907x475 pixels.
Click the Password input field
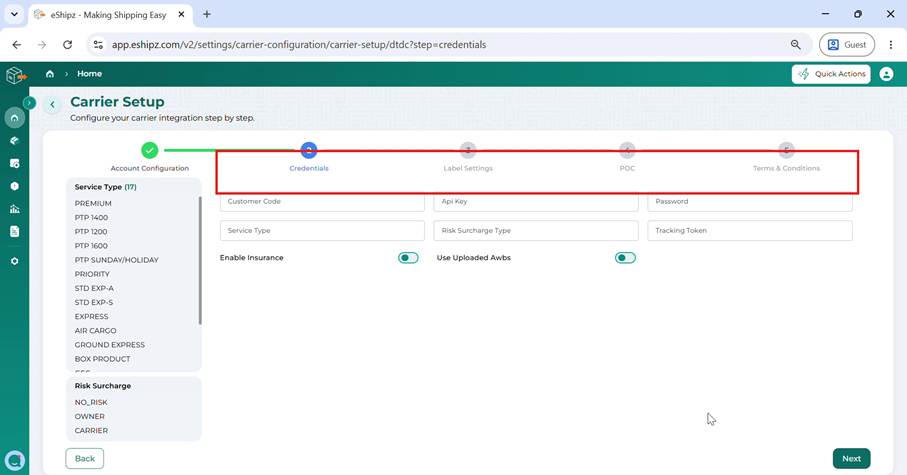pos(750,201)
